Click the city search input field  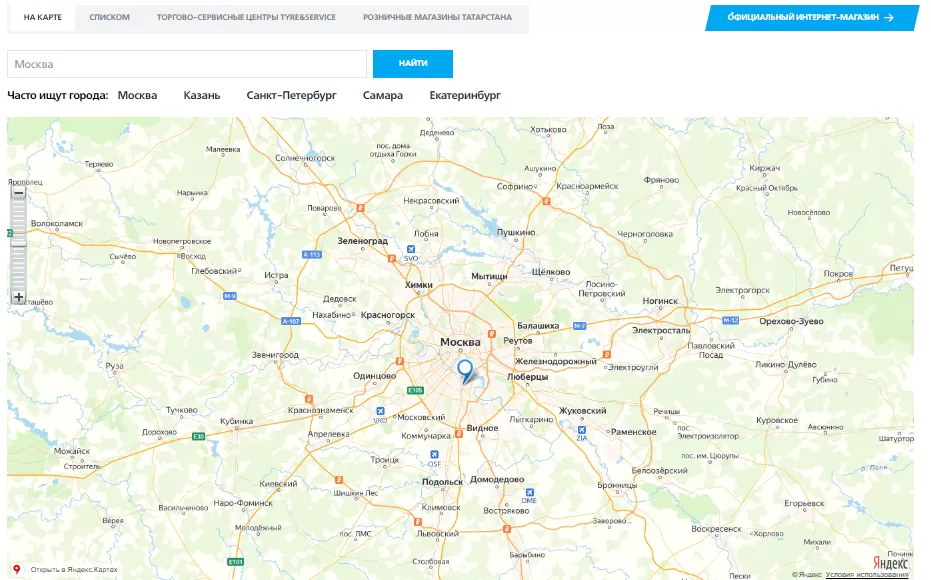click(x=187, y=64)
